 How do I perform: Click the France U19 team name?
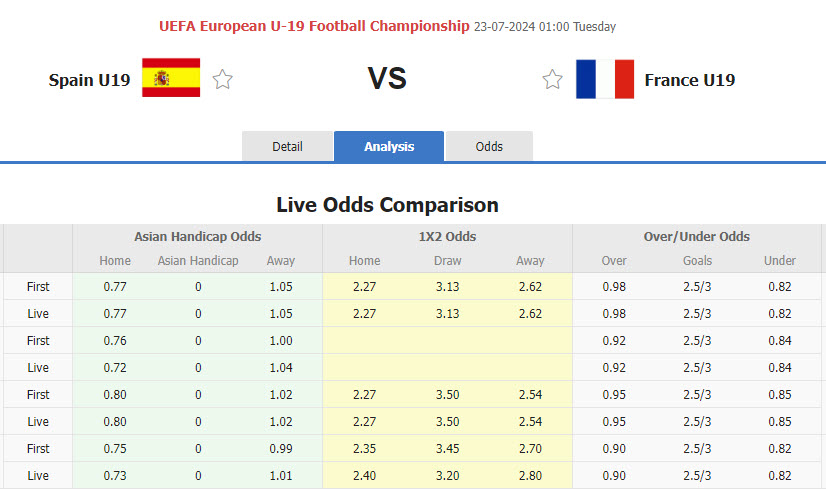pos(690,80)
